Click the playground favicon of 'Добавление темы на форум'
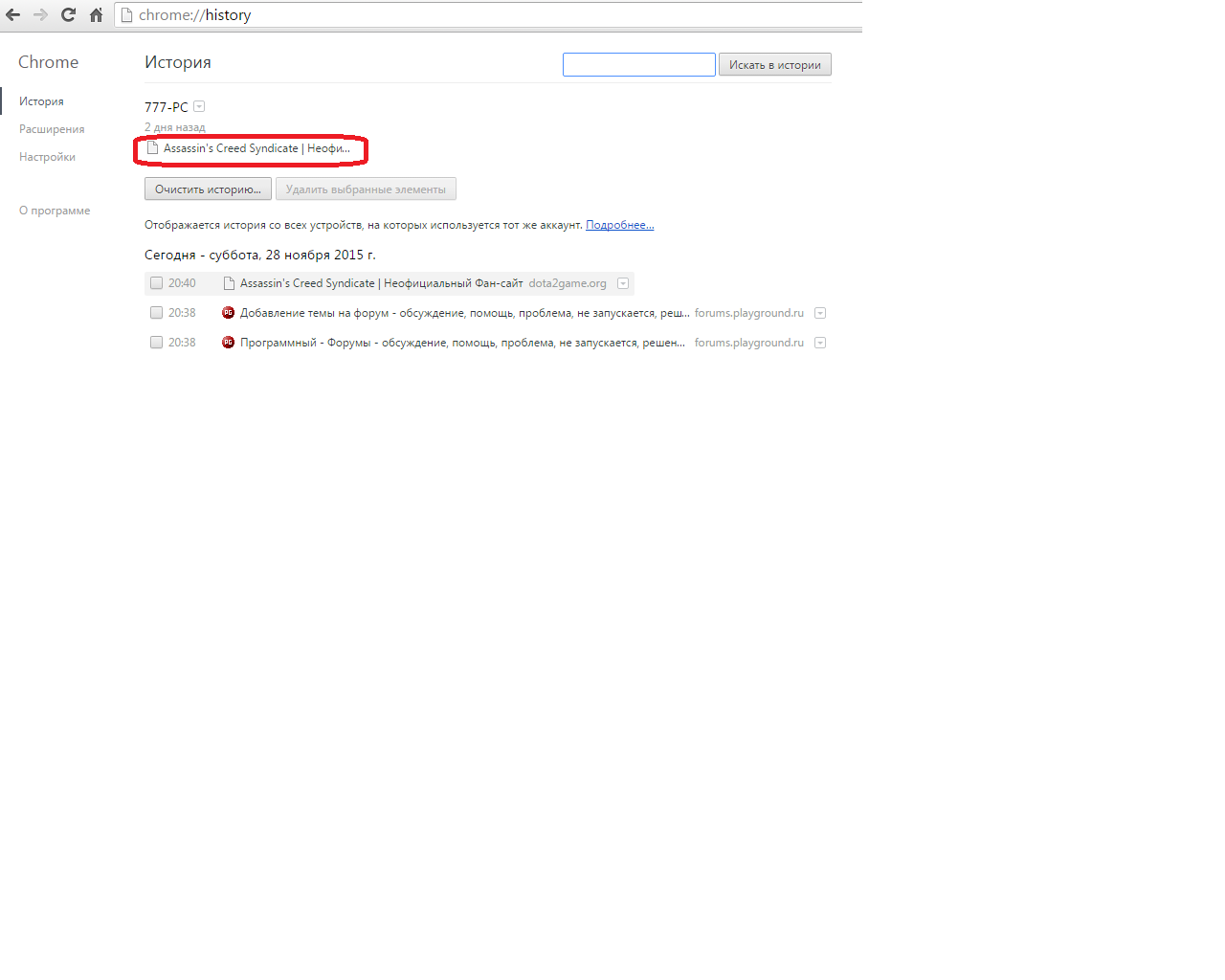Image resolution: width=1225 pixels, height=980 pixels. pyautogui.click(x=228, y=313)
